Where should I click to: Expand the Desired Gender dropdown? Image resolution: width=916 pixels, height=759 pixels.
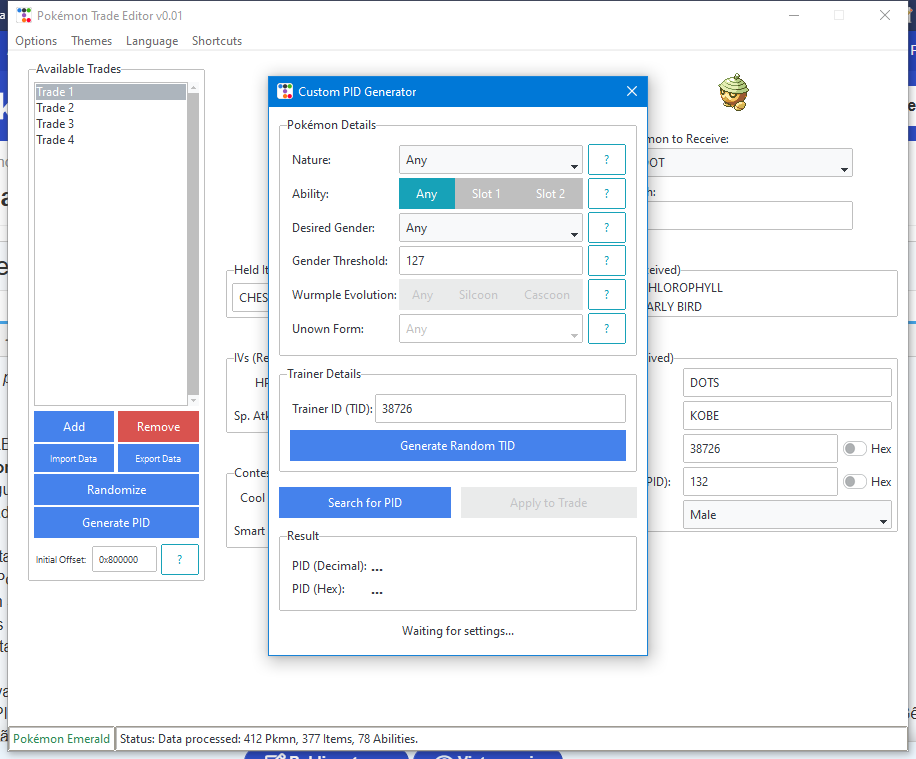(490, 228)
